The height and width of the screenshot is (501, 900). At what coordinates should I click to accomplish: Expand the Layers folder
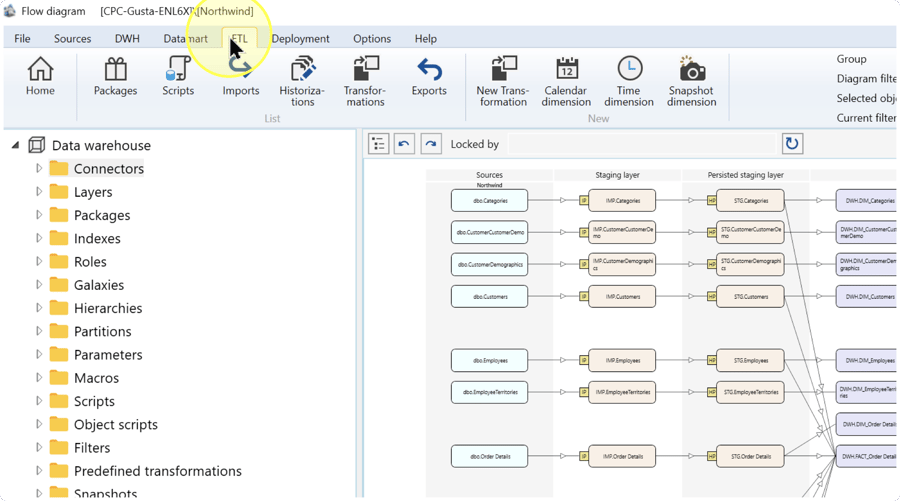38,192
